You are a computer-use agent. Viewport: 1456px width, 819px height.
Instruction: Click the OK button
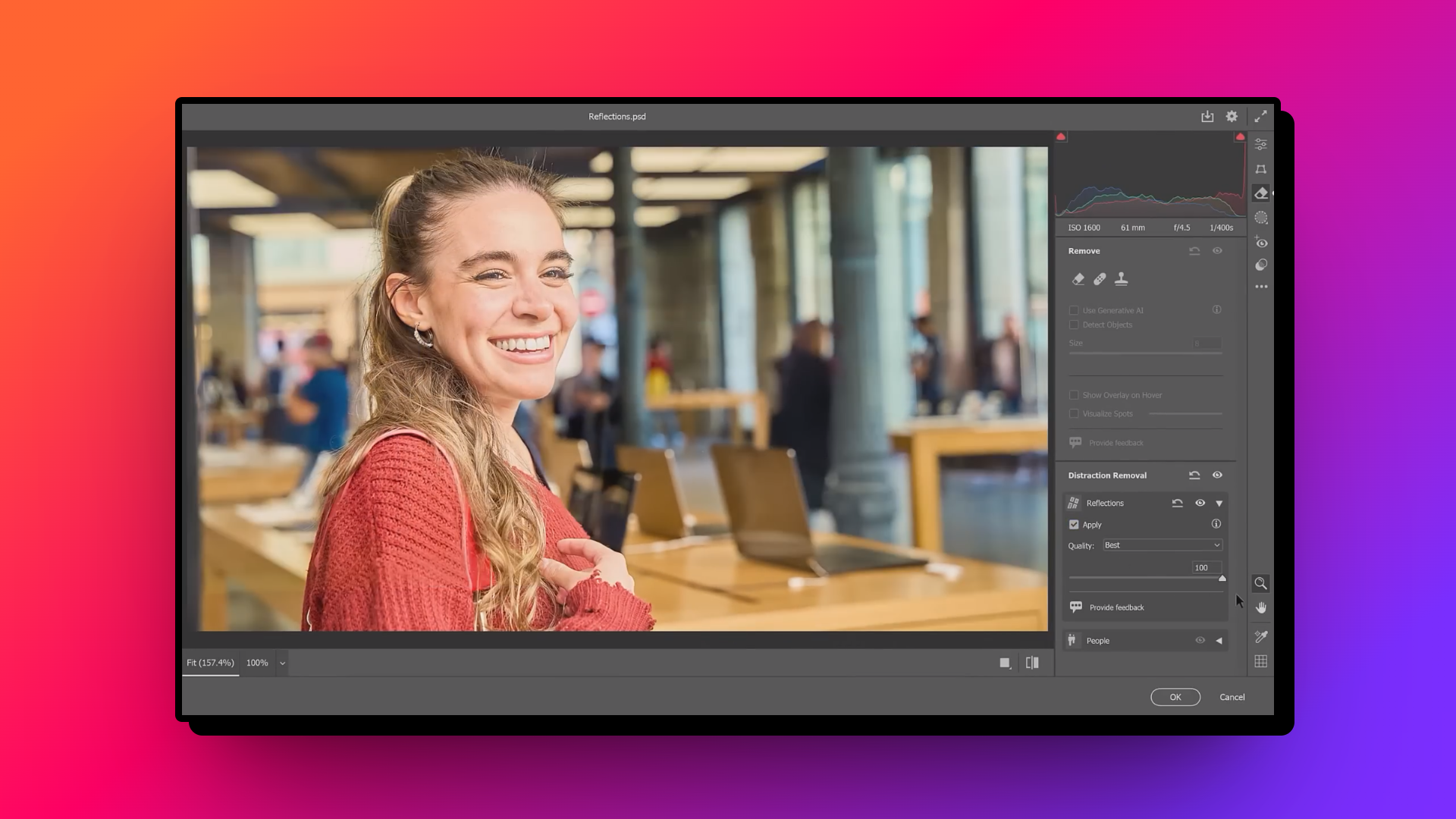click(x=1175, y=697)
